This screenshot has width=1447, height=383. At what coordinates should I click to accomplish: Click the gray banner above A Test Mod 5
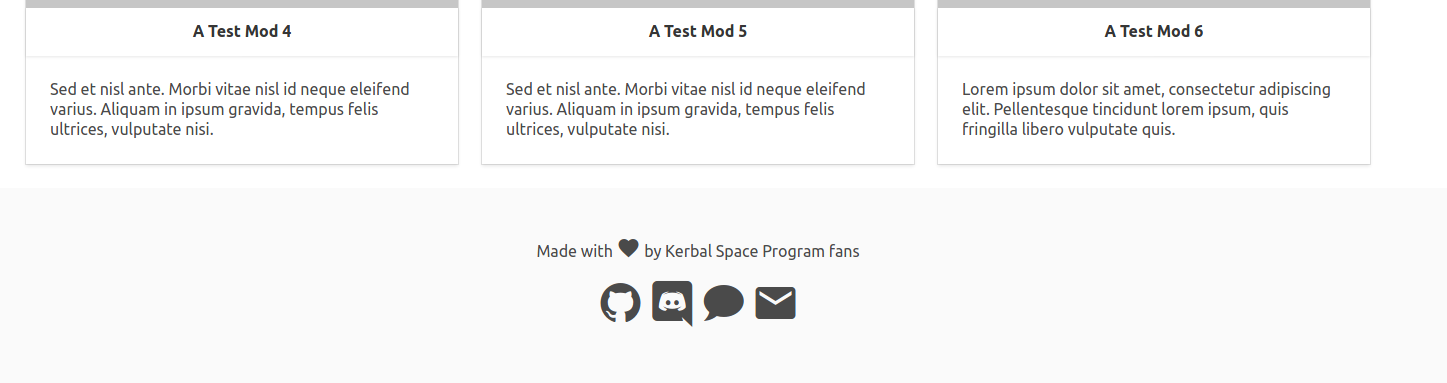click(698, 4)
